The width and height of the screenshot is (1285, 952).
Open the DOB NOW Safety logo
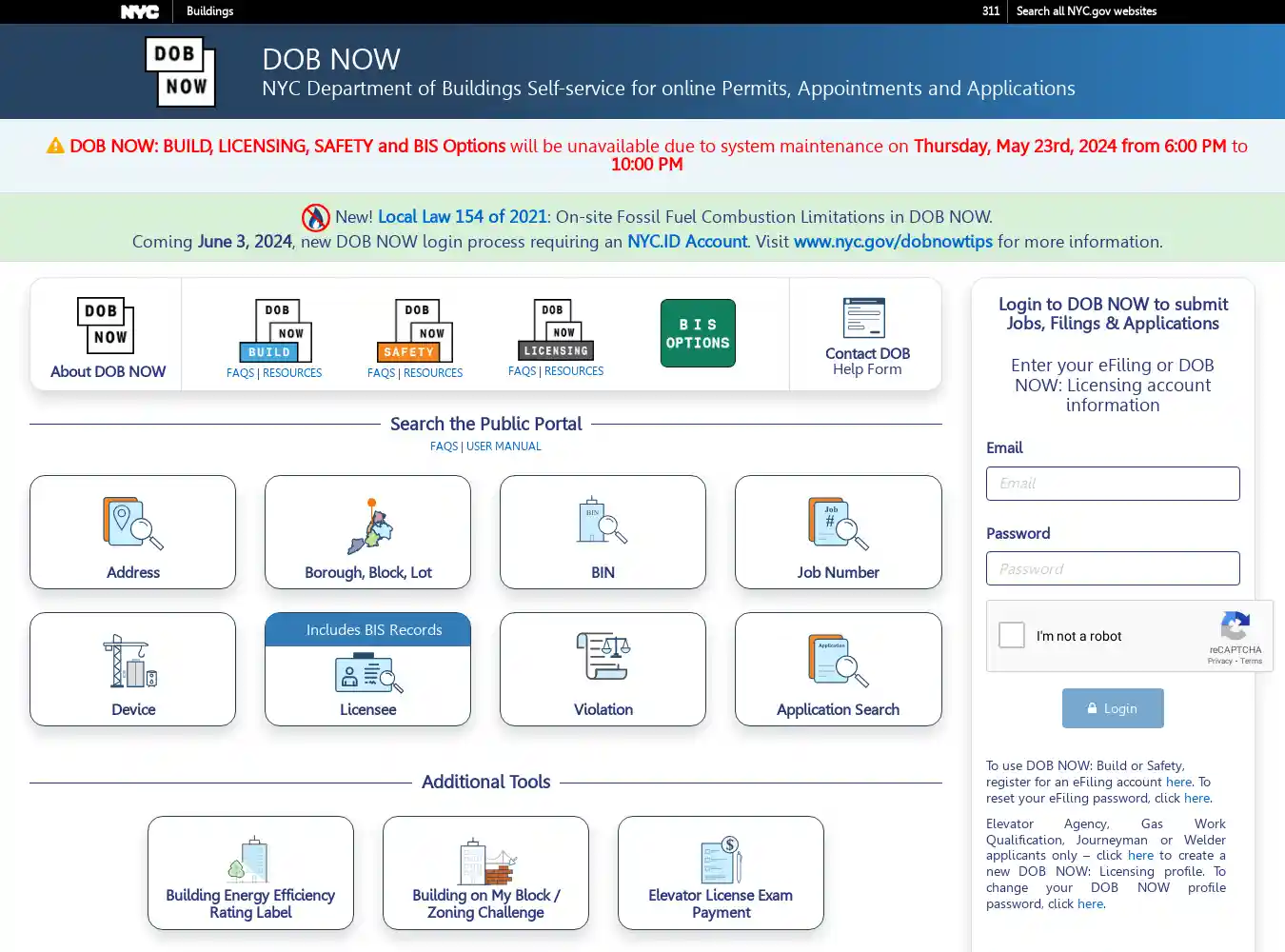415,330
